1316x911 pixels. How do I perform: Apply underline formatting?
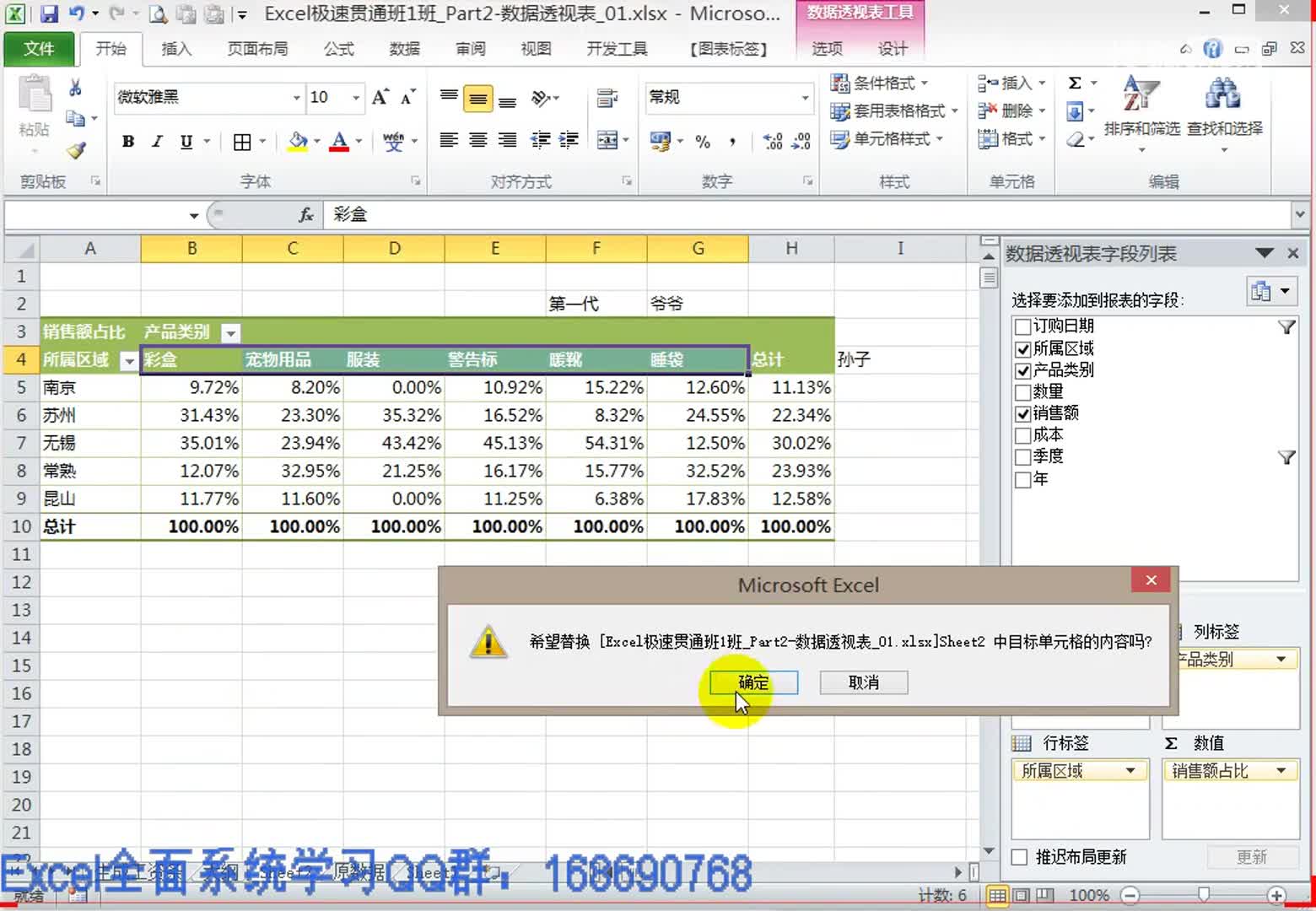(186, 142)
